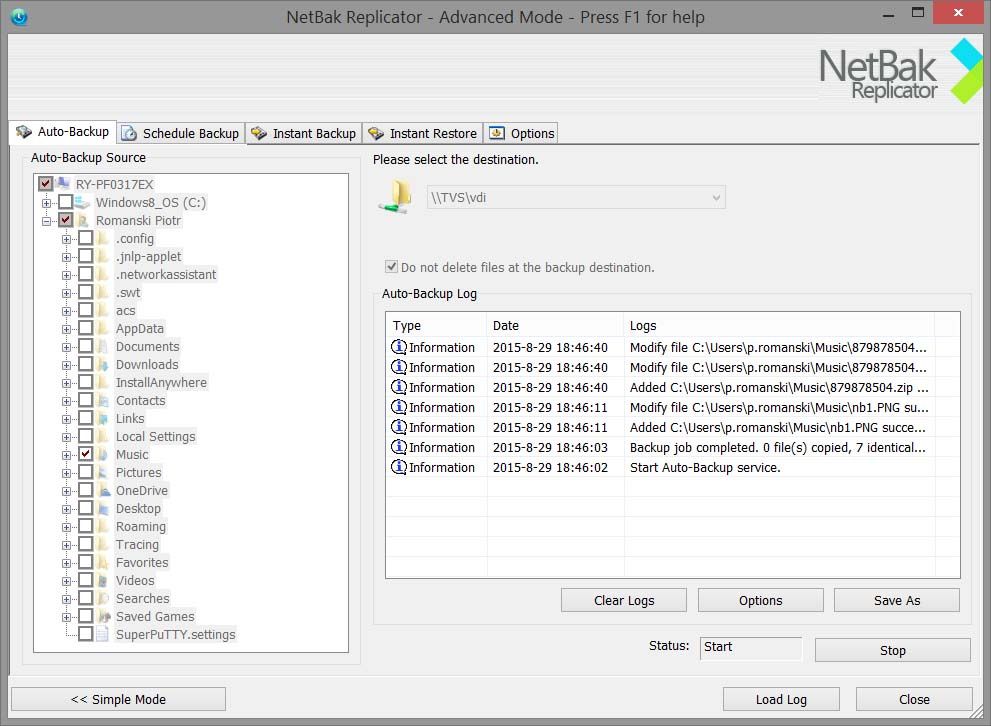Viewport: 991px width, 726px height.
Task: Click the Documents folder icon
Action: [x=103, y=346]
